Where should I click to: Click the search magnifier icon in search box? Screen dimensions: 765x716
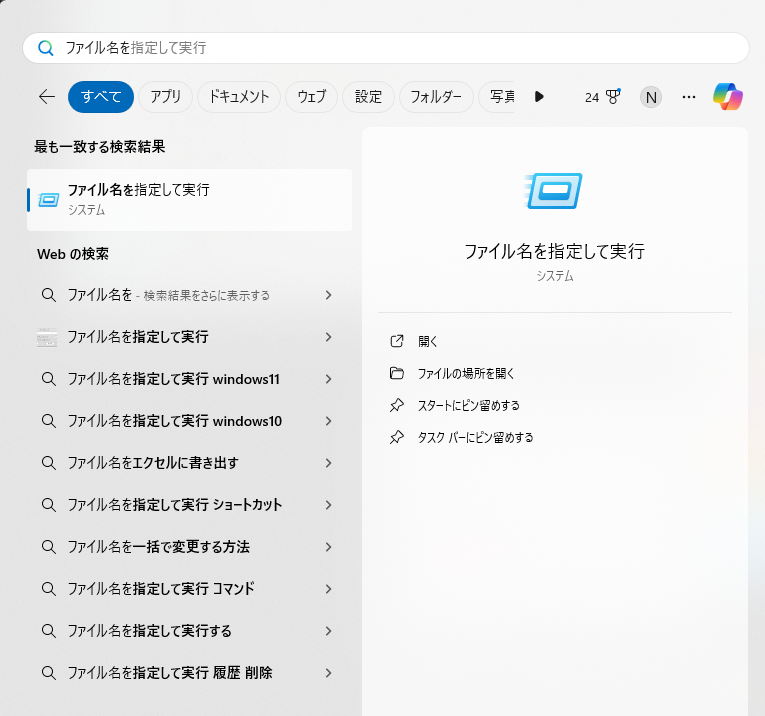point(46,48)
